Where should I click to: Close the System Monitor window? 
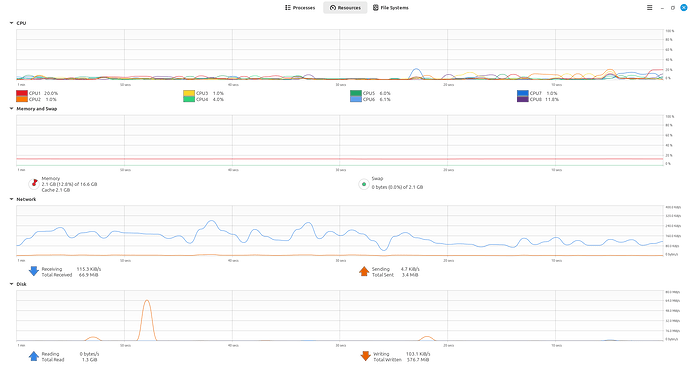683,7
